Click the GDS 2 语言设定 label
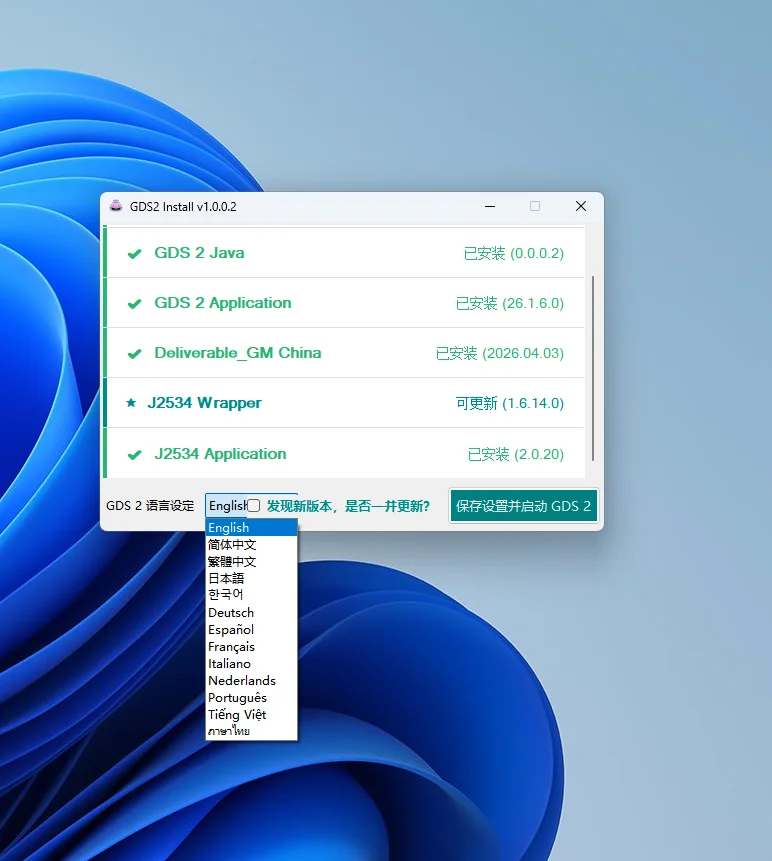Screen dimensions: 772x861 (150, 506)
